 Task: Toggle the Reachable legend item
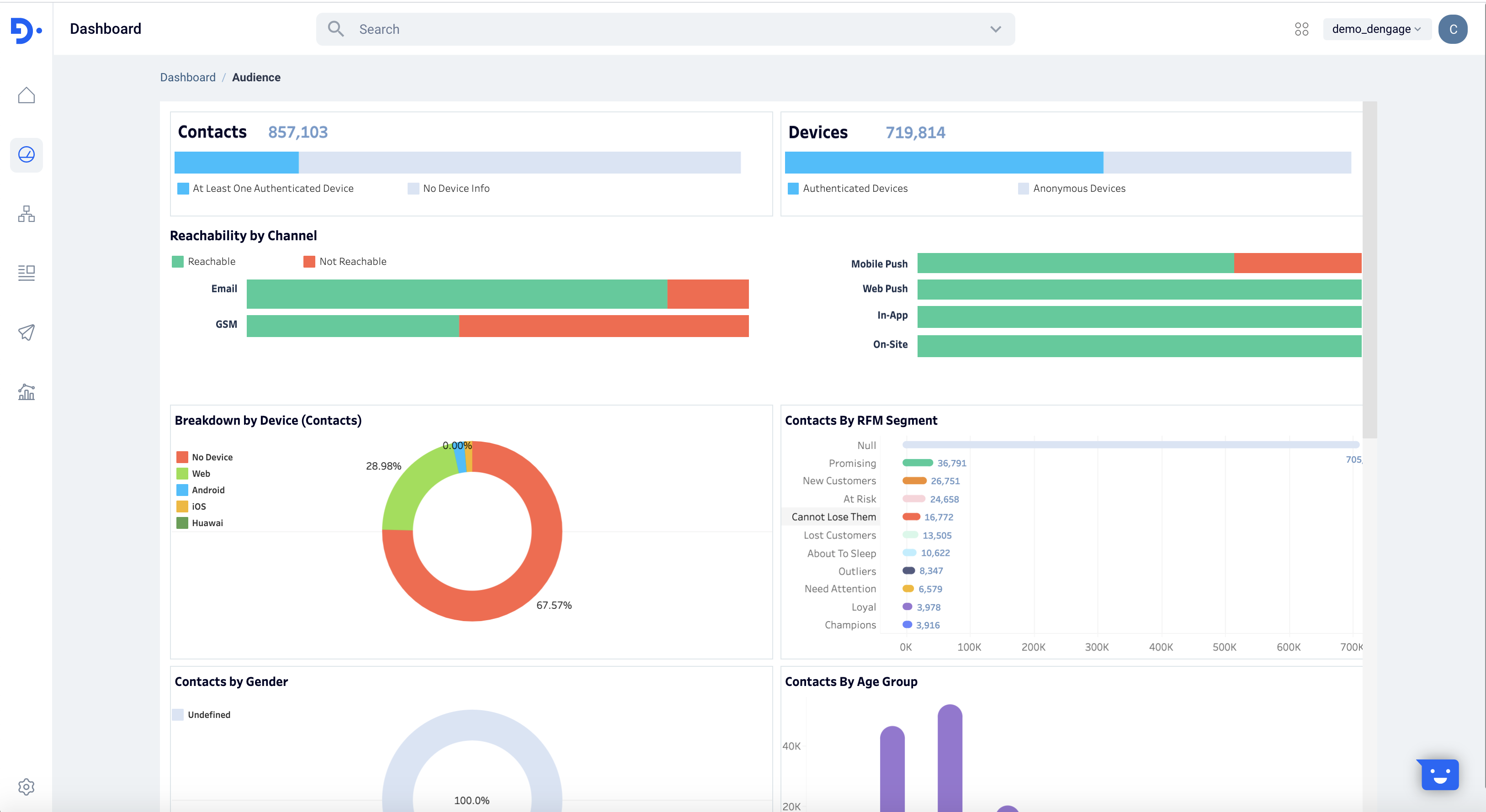204,262
